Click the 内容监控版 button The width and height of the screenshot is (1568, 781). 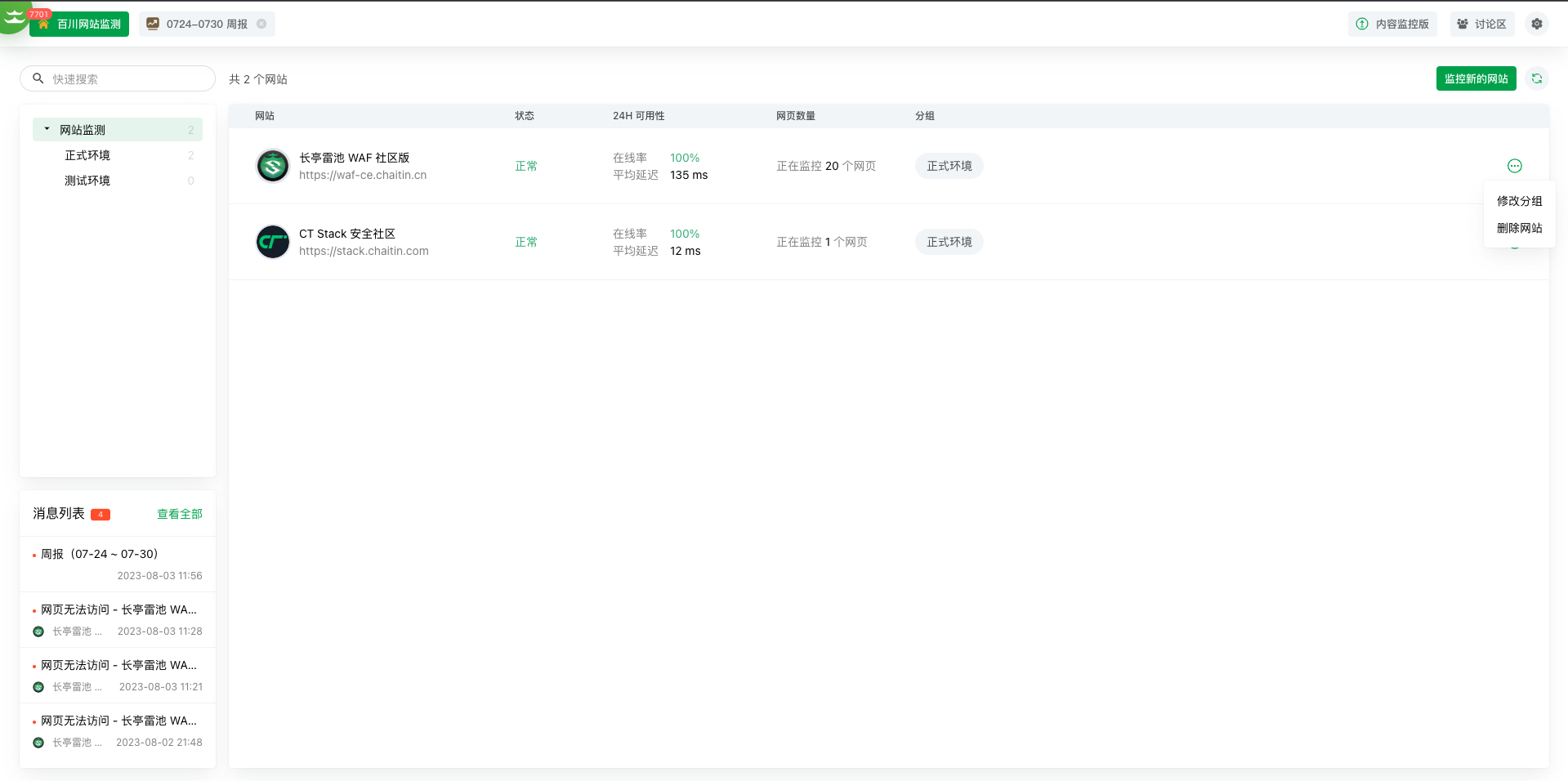pyautogui.click(x=1392, y=24)
